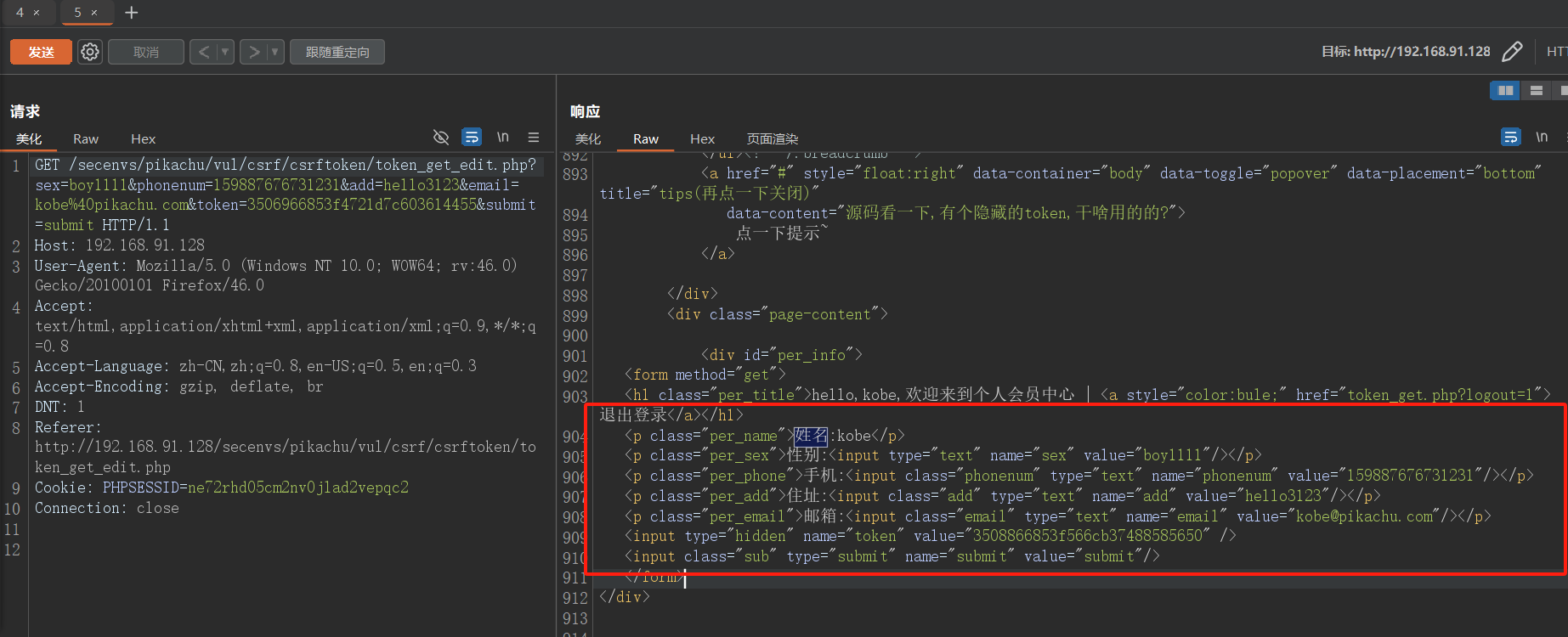Close Repeater tab 5
This screenshot has width=1568, height=637.
[x=94, y=13]
